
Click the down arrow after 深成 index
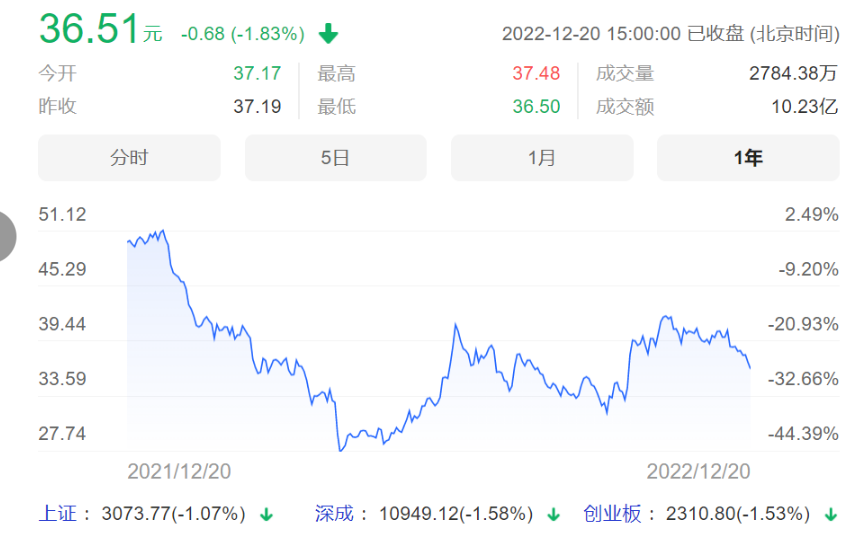pos(553,515)
